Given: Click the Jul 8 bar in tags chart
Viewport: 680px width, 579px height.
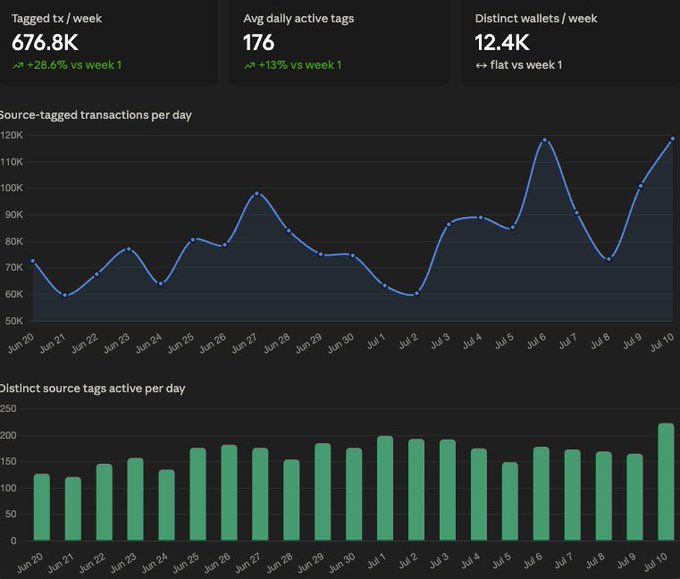Looking at the screenshot, I should 604,496.
